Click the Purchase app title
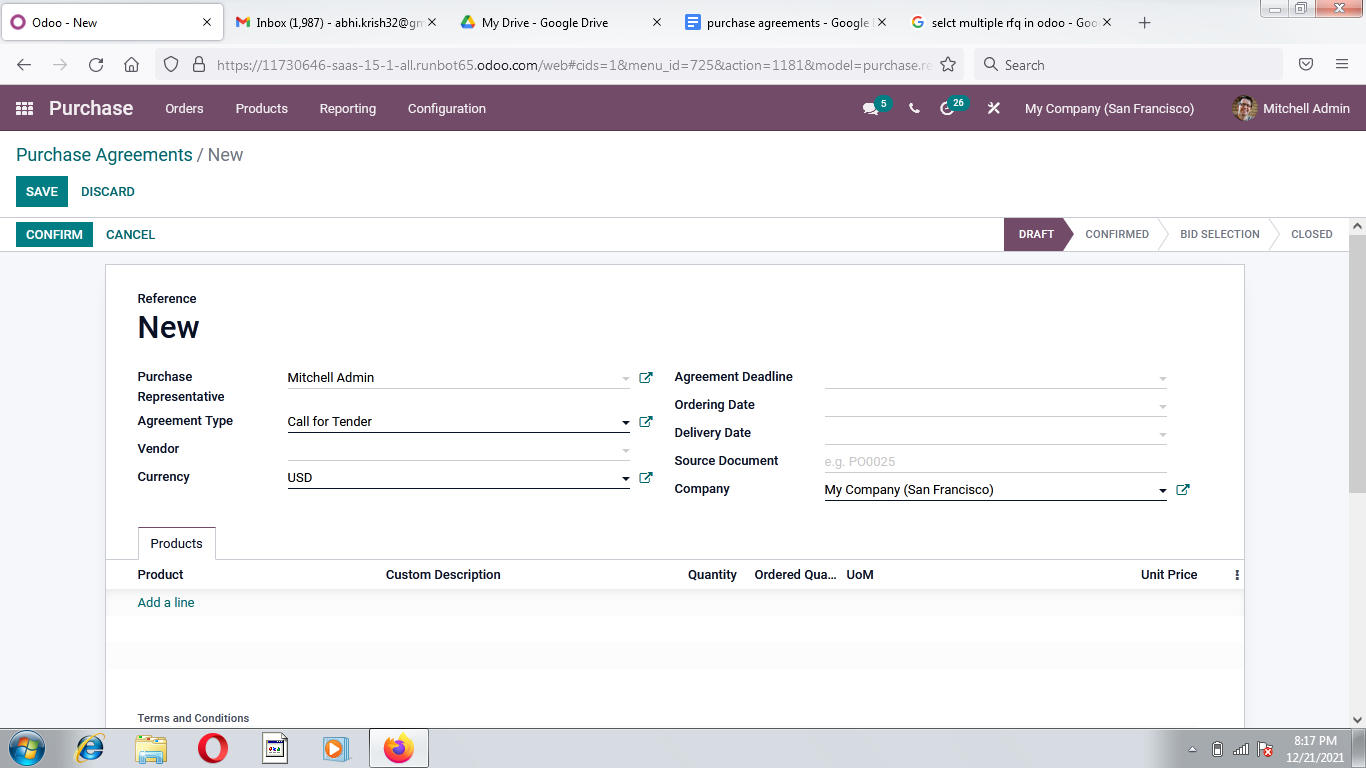1366x768 pixels. tap(91, 108)
